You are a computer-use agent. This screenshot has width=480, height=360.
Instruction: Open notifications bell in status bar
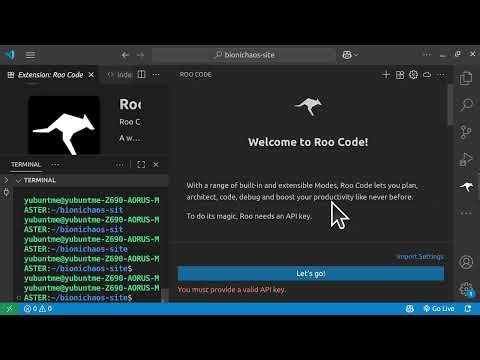pyautogui.click(x=468, y=309)
